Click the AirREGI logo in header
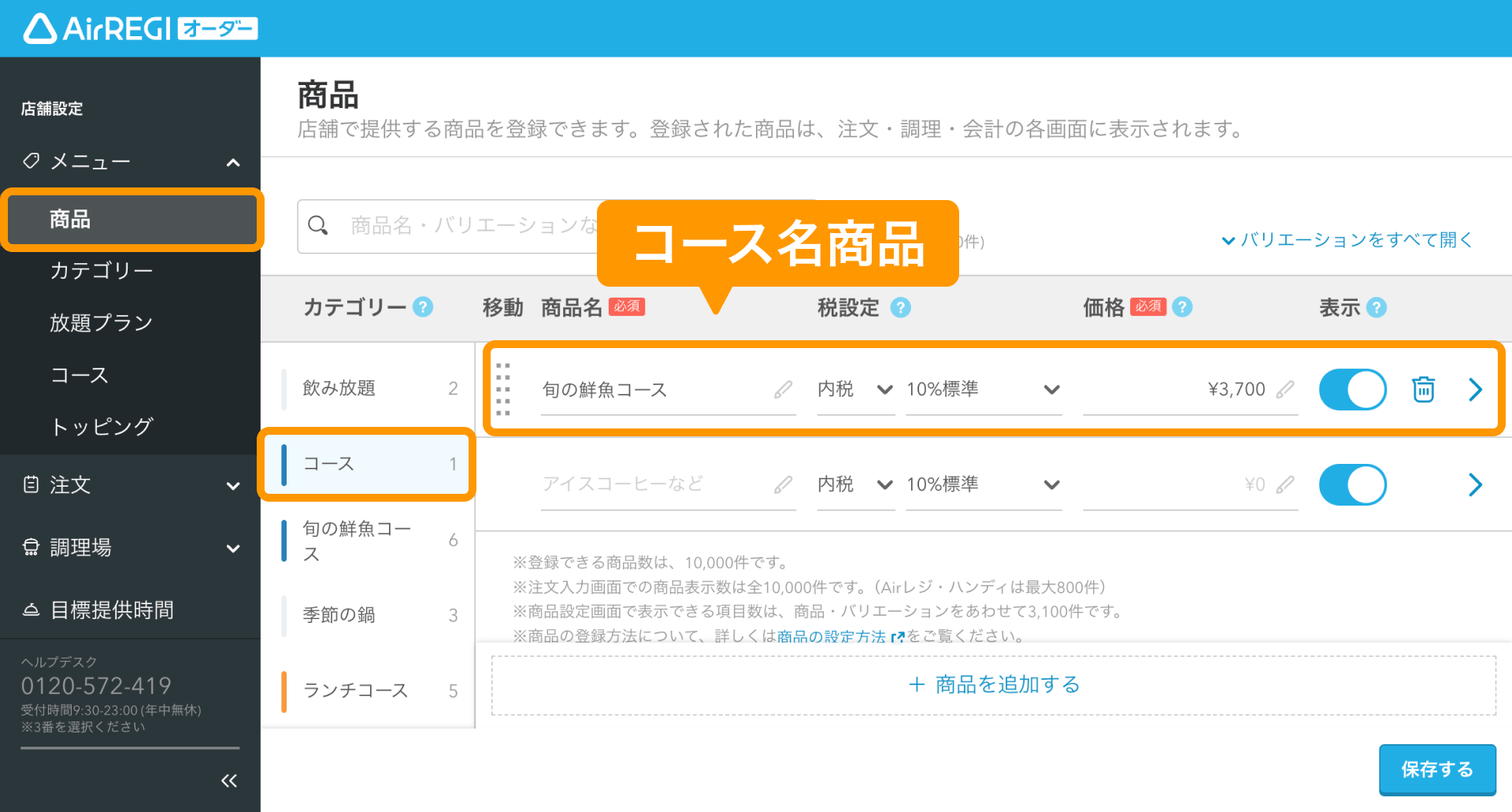Viewport: 1512px width, 812px height. 140,28
